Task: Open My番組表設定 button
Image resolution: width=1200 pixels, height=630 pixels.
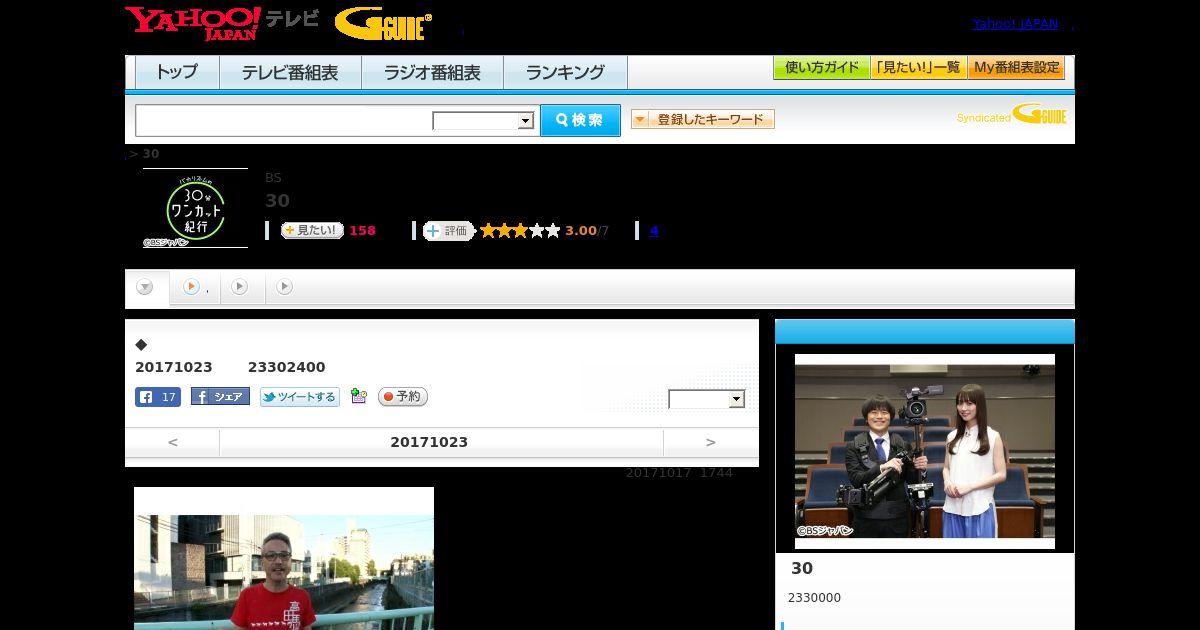Action: 1016,68
